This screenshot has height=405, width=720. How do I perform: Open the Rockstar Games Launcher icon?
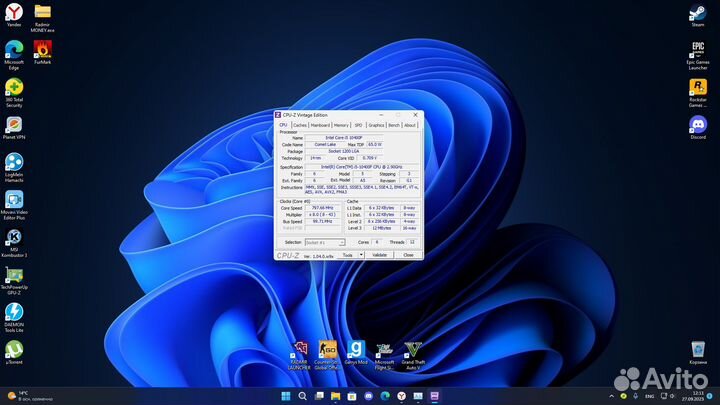pos(698,93)
